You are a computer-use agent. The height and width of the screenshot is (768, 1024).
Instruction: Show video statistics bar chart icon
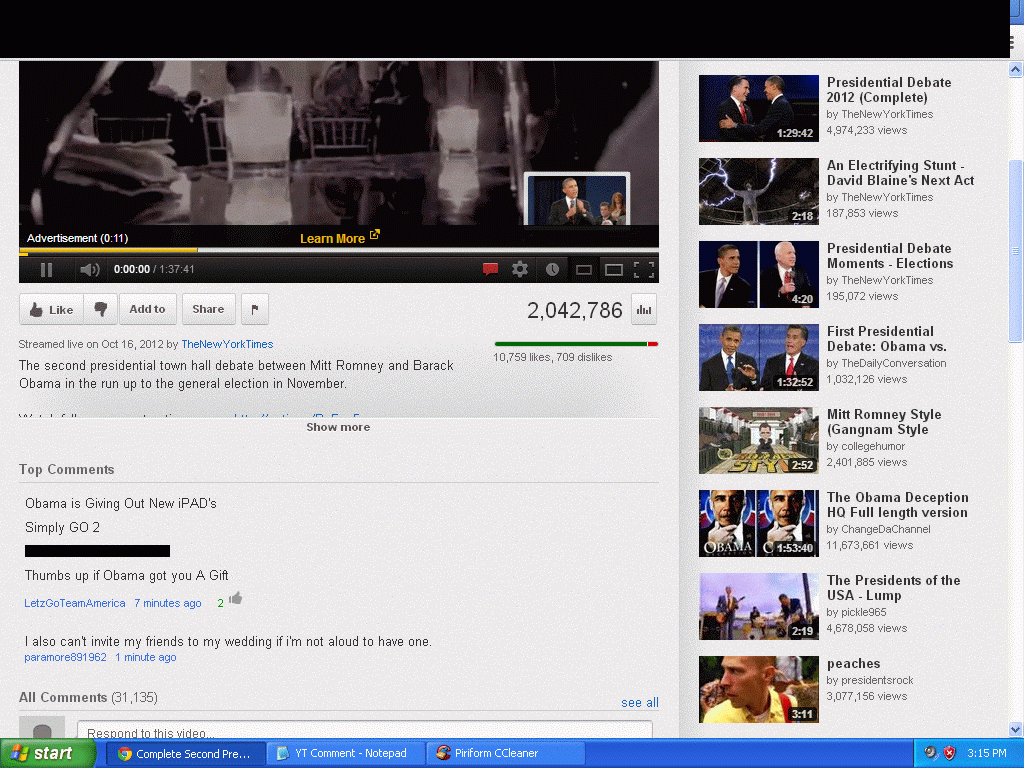click(644, 310)
